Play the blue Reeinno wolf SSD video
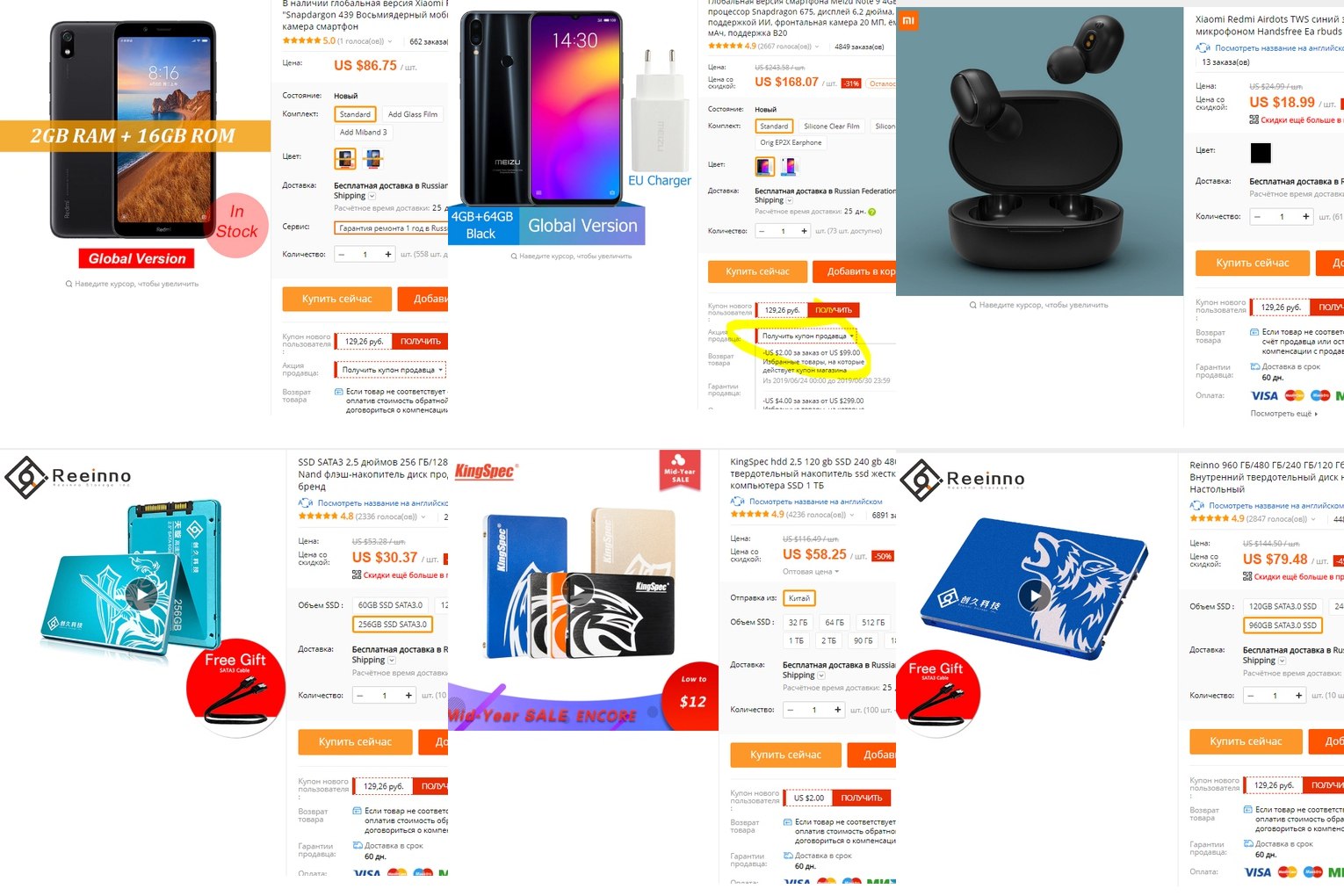This screenshot has width=1344, height=896. 1036,596
